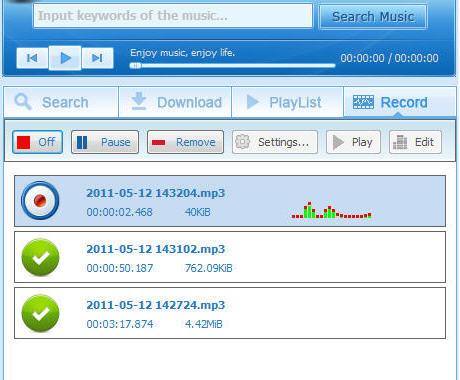The image size is (460, 380).
Task: Click the time counter 00:00:00 / 00:00:00
Action: 389,58
